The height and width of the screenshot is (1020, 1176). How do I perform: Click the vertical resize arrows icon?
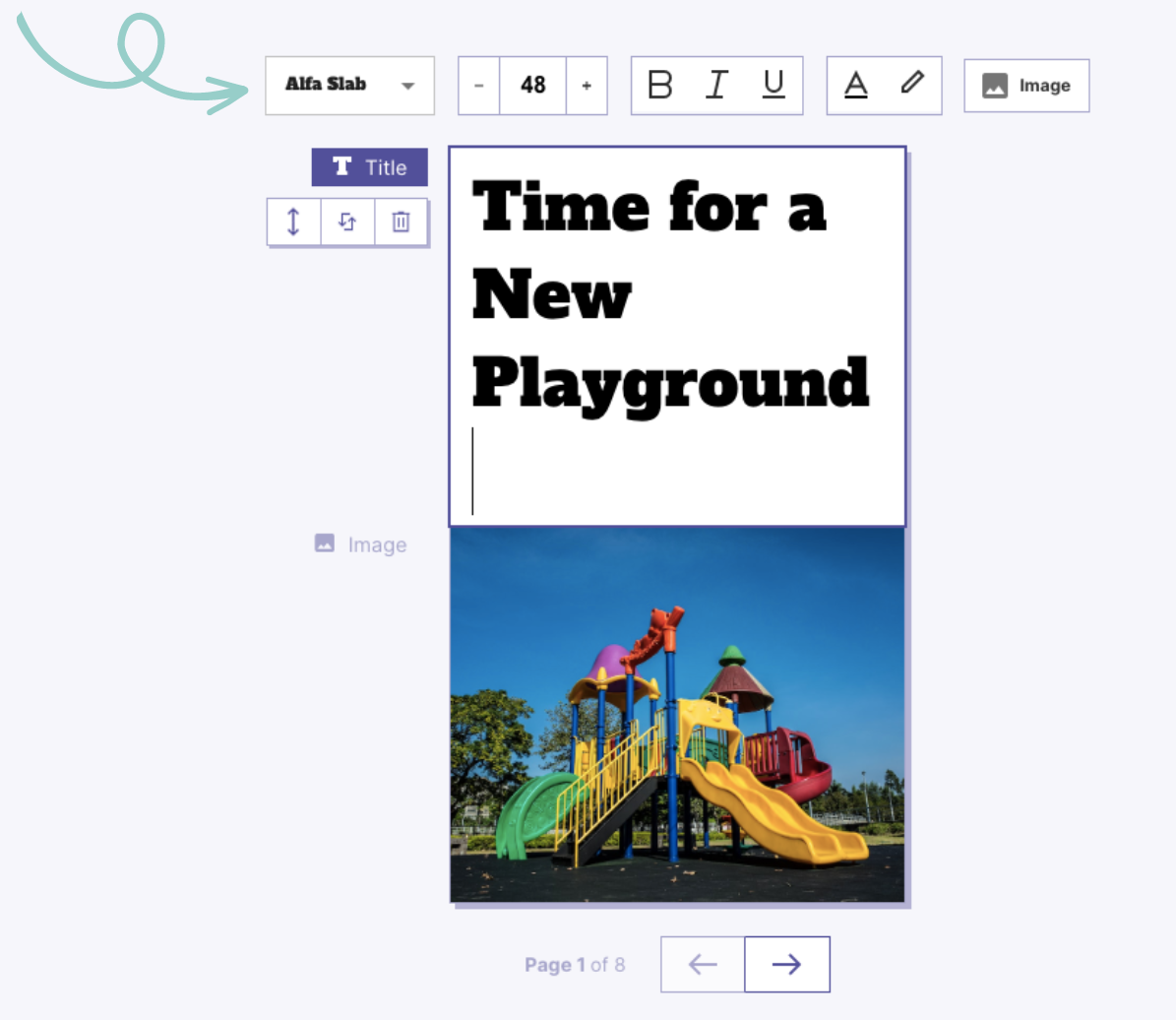point(293,222)
